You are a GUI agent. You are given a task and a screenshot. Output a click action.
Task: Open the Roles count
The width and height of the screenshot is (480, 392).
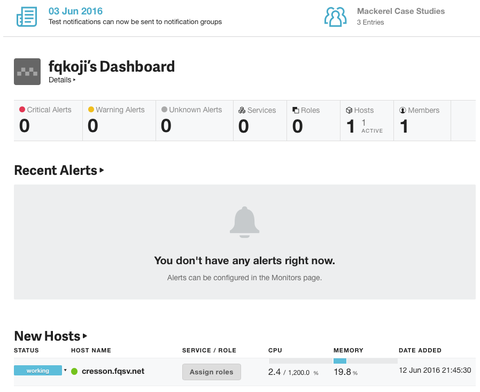298,126
